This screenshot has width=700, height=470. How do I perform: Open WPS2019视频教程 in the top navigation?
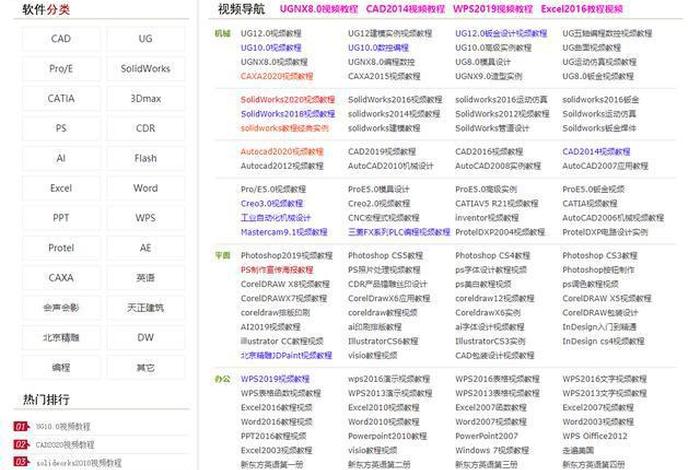[x=493, y=9]
